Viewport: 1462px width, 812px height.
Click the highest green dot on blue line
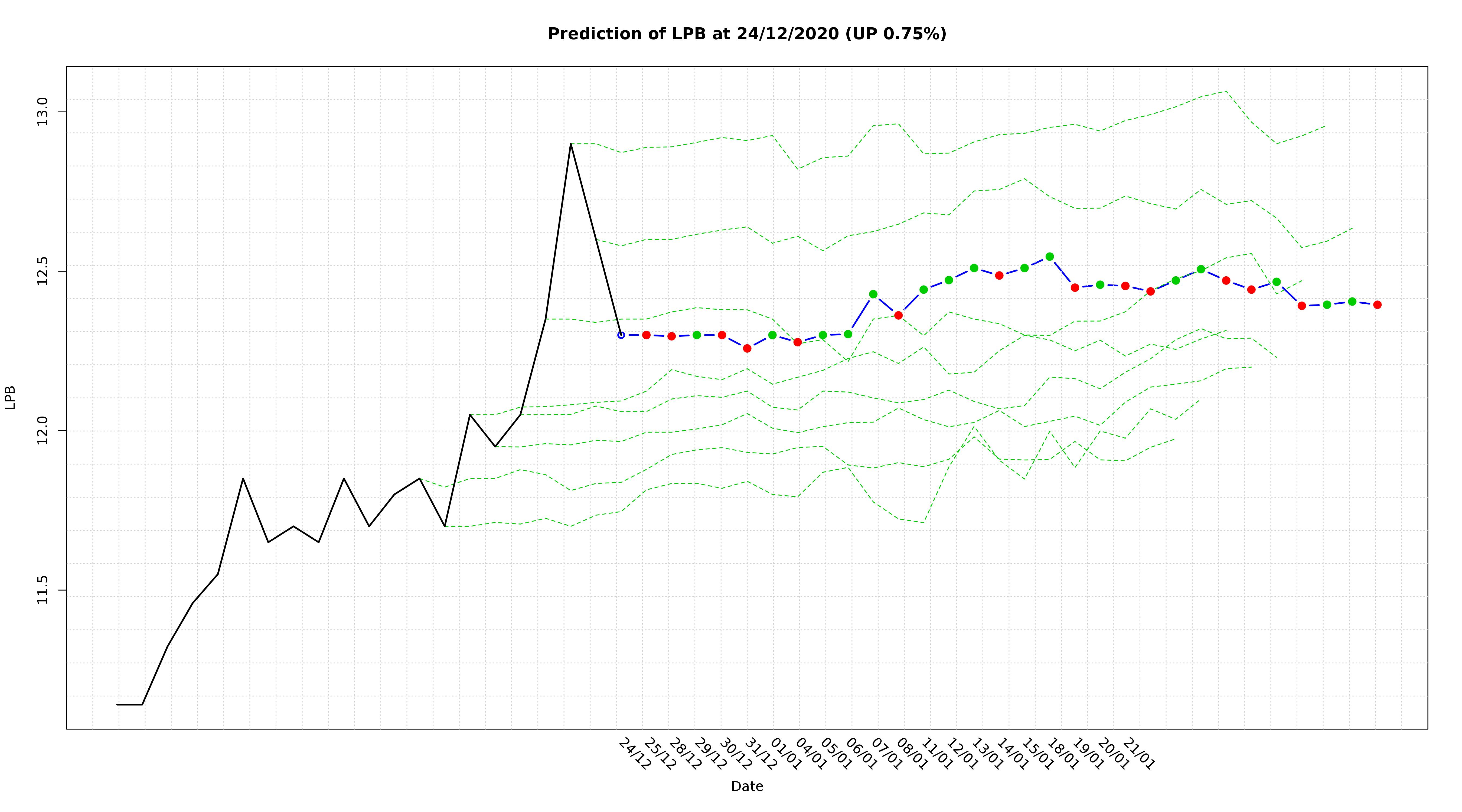coord(1049,257)
